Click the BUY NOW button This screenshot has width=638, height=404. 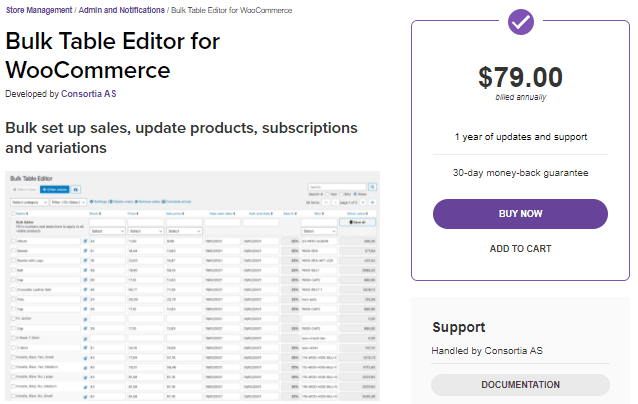[x=520, y=214]
